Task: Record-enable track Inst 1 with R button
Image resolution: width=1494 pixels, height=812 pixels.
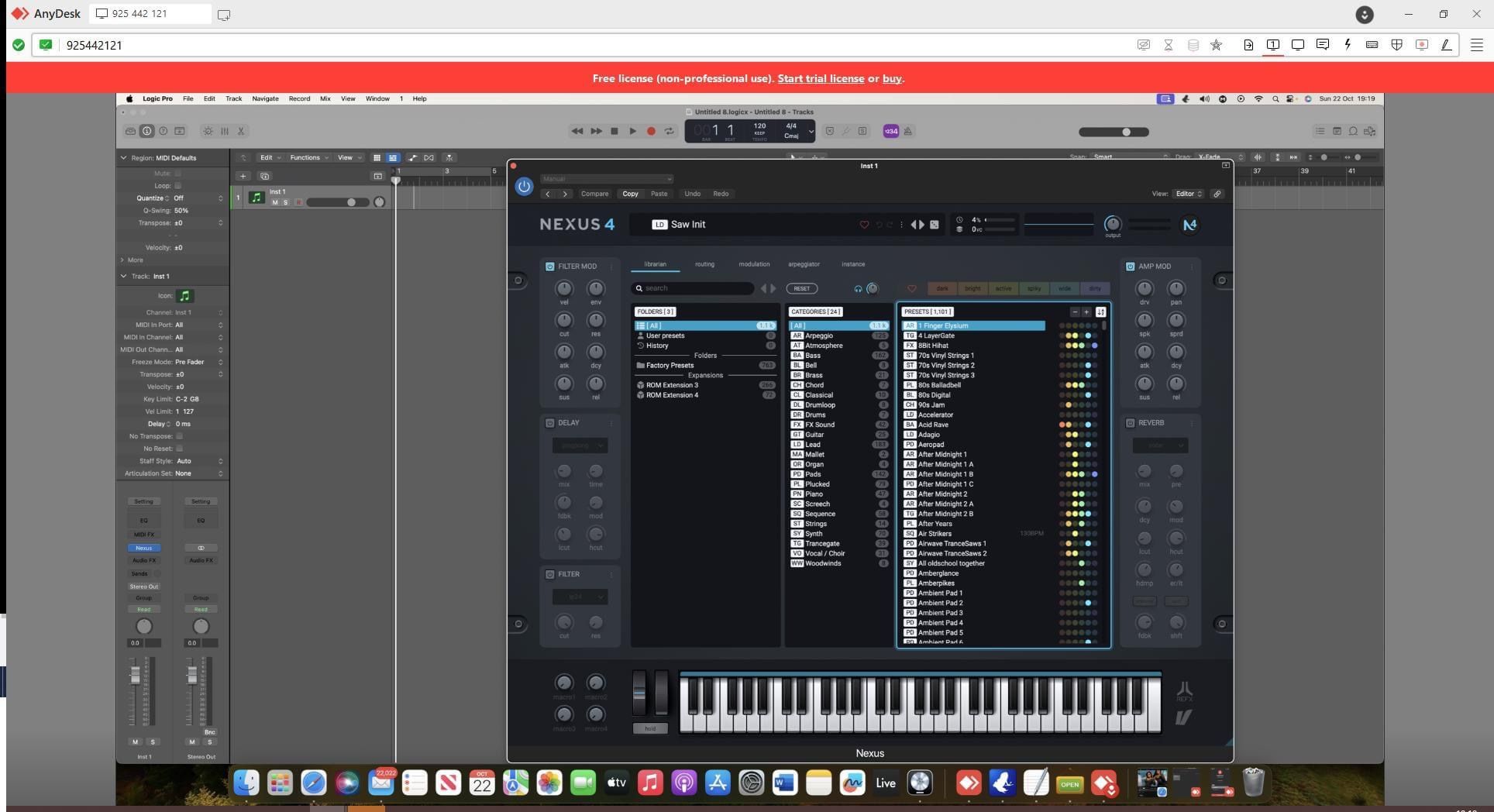Action: point(298,203)
